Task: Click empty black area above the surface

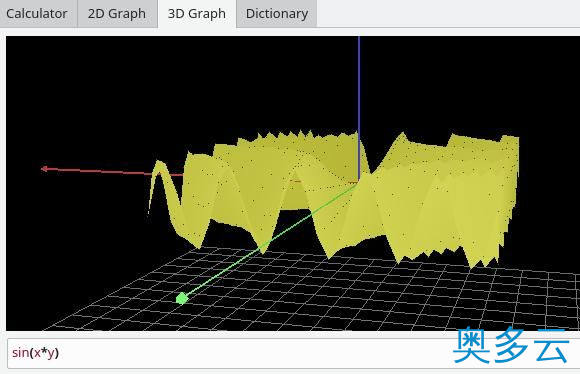Action: click(185, 81)
